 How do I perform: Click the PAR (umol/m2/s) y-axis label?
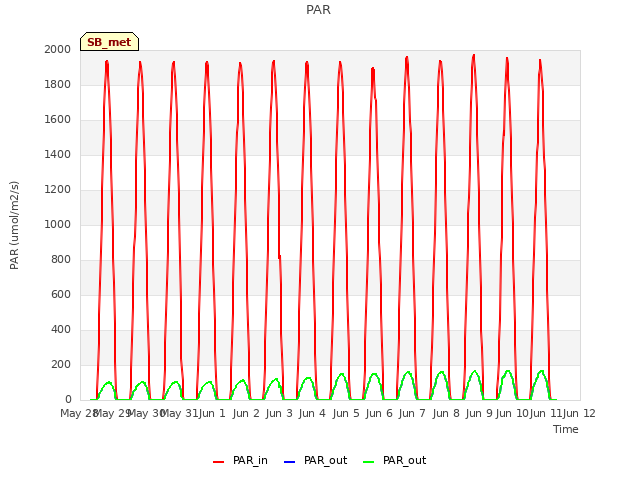point(14,225)
